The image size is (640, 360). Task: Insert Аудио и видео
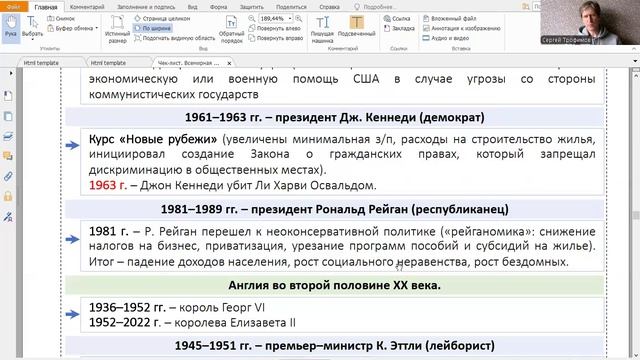(446, 38)
